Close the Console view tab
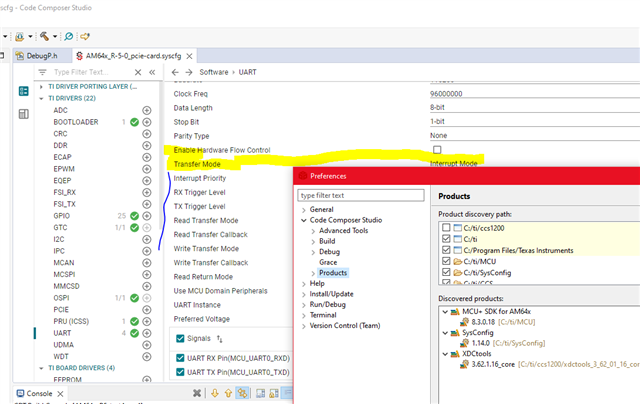Viewport: 640px width, 404px height. pos(60,394)
